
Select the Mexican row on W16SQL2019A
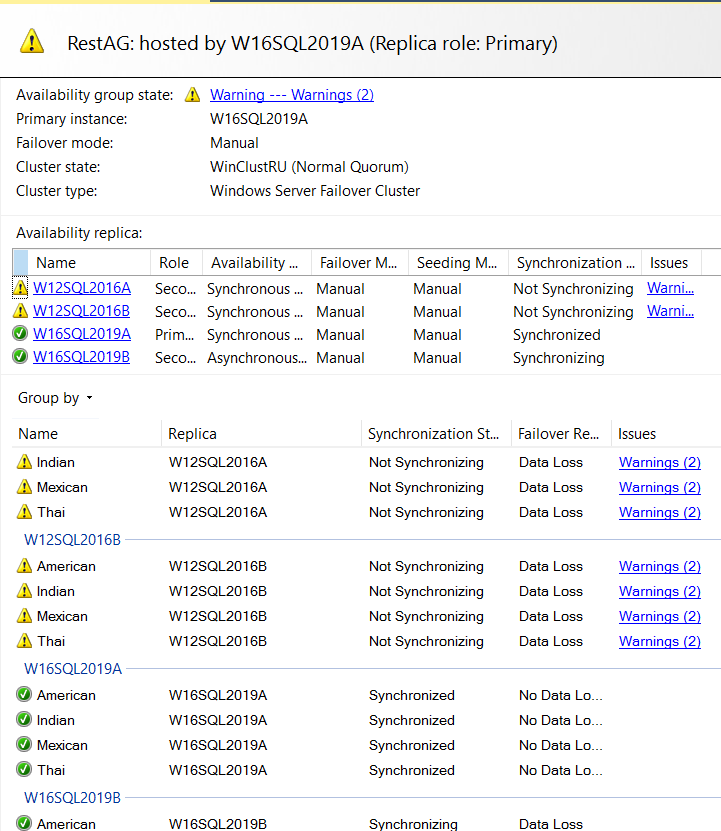coord(62,745)
